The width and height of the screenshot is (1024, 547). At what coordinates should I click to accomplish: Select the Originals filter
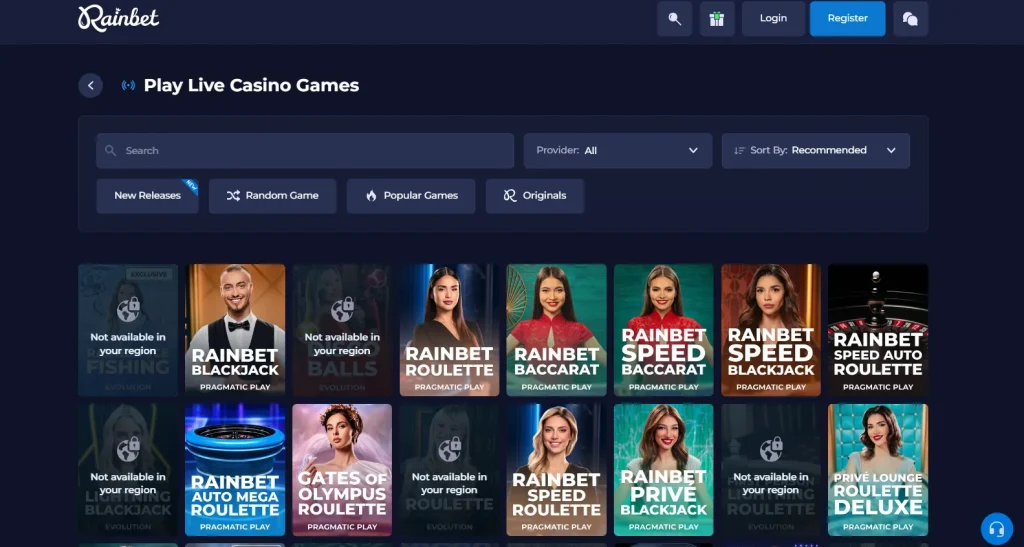(535, 196)
